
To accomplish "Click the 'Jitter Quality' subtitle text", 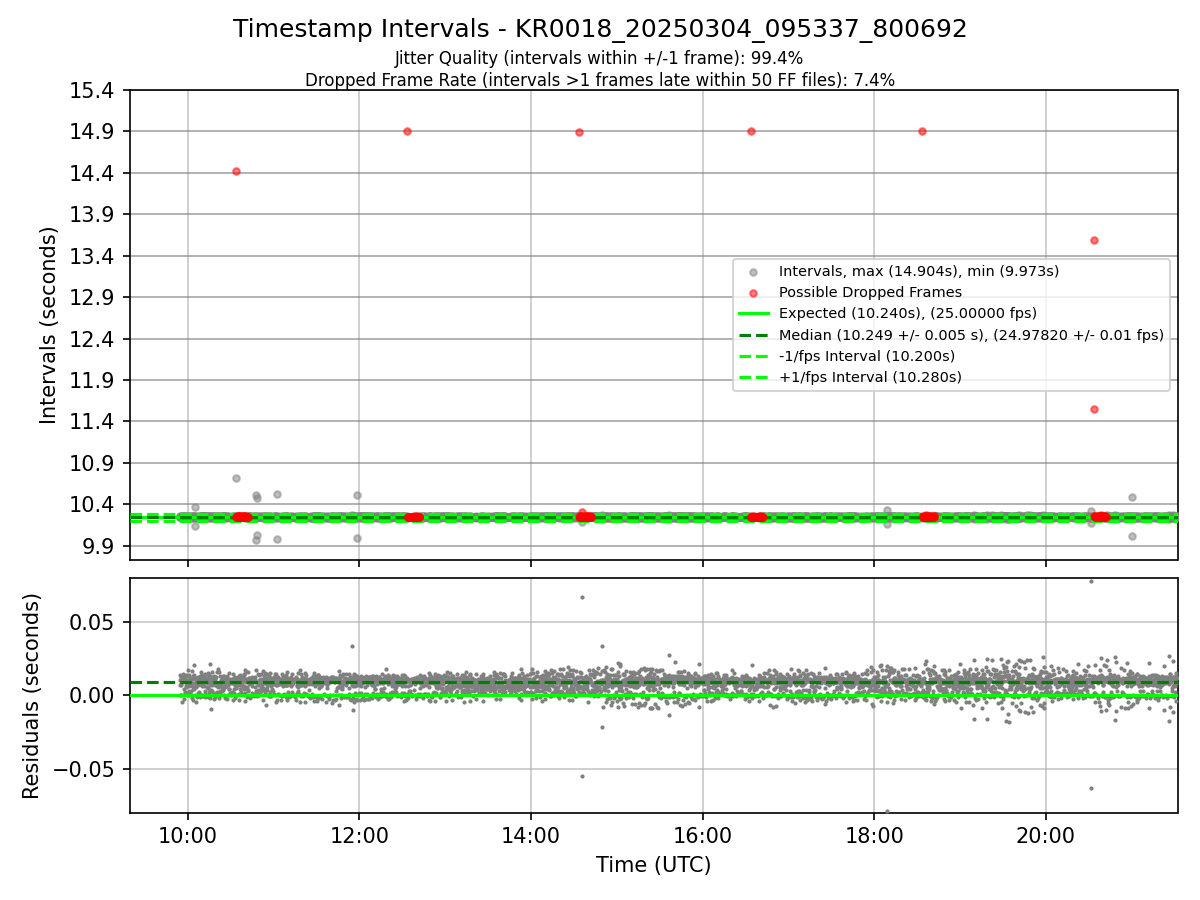I will click(599, 58).
